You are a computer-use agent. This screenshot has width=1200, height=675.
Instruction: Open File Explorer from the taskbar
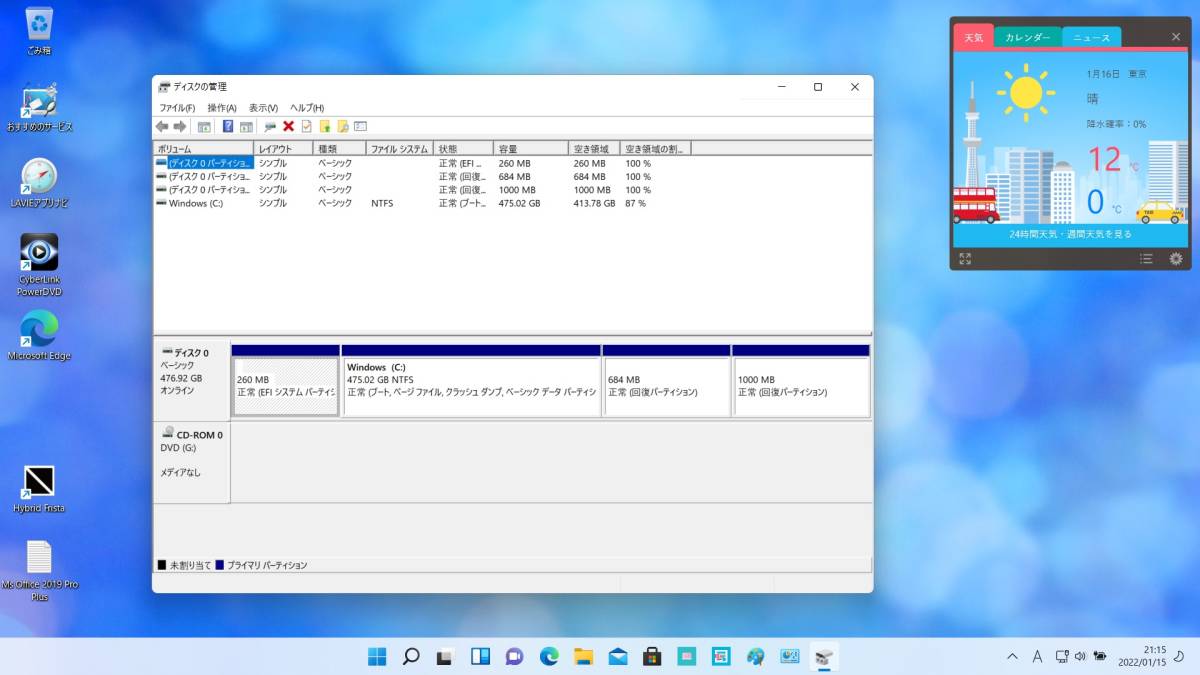pos(583,656)
